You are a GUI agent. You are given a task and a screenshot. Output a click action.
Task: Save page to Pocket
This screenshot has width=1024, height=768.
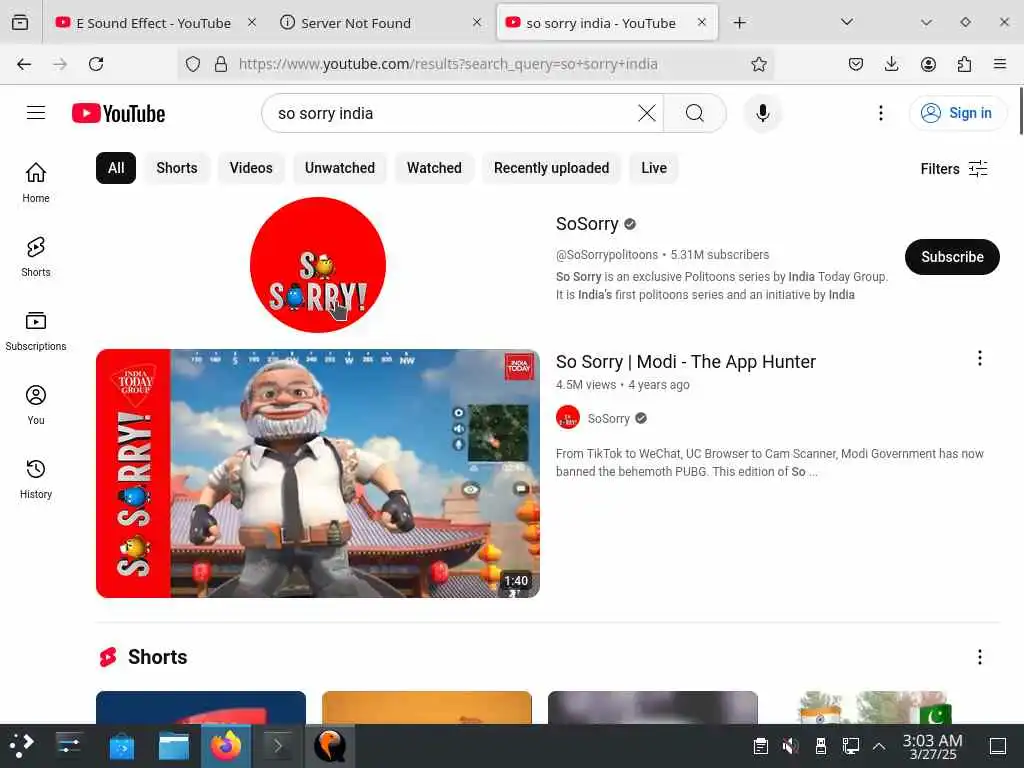(856, 64)
